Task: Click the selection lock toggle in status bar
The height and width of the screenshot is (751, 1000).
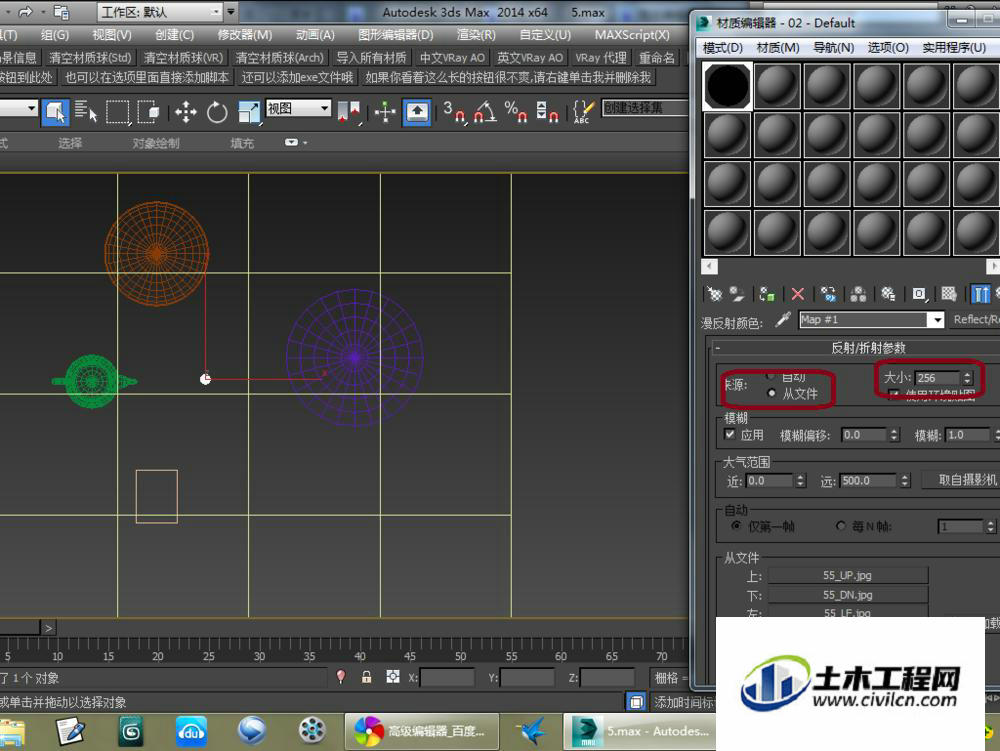Action: click(x=367, y=677)
